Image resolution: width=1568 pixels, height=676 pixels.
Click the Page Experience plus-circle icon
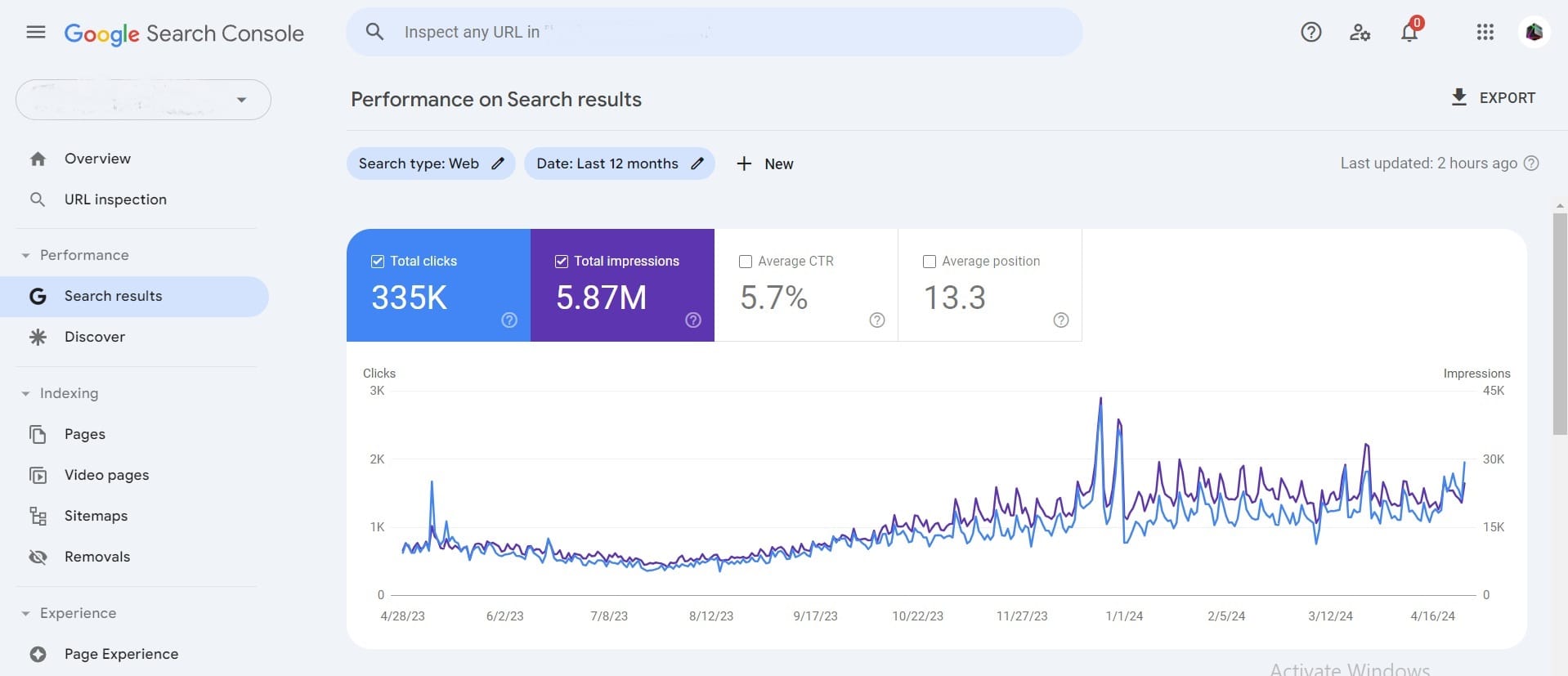[x=38, y=654]
